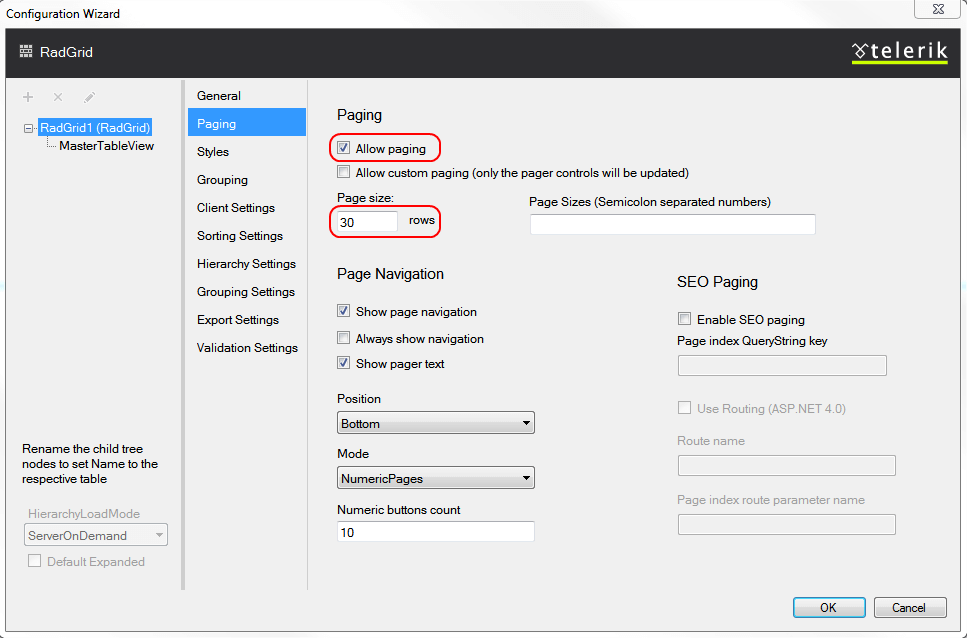Screen dimensions: 967x638
Task: Uncheck the Allow paging checkbox
Action: [x=344, y=149]
